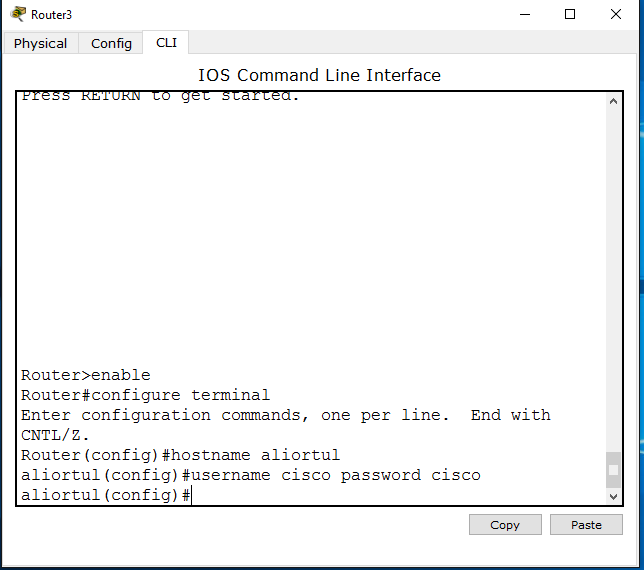This screenshot has width=644, height=570.
Task: Click the empty scrollbar track above thumb
Action: pyautogui.click(x=613, y=279)
